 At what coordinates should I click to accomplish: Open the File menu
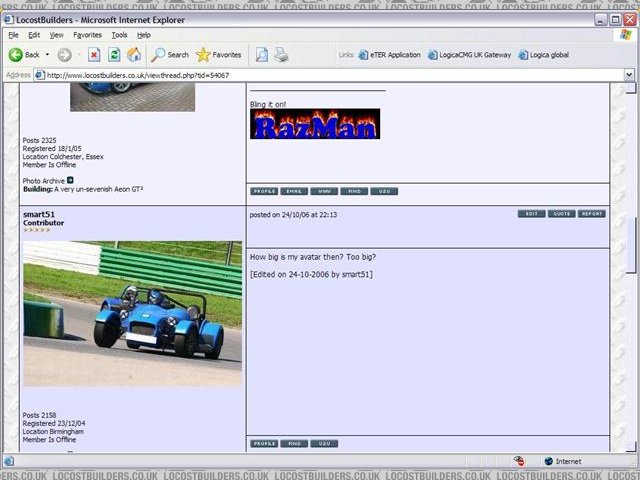point(13,35)
